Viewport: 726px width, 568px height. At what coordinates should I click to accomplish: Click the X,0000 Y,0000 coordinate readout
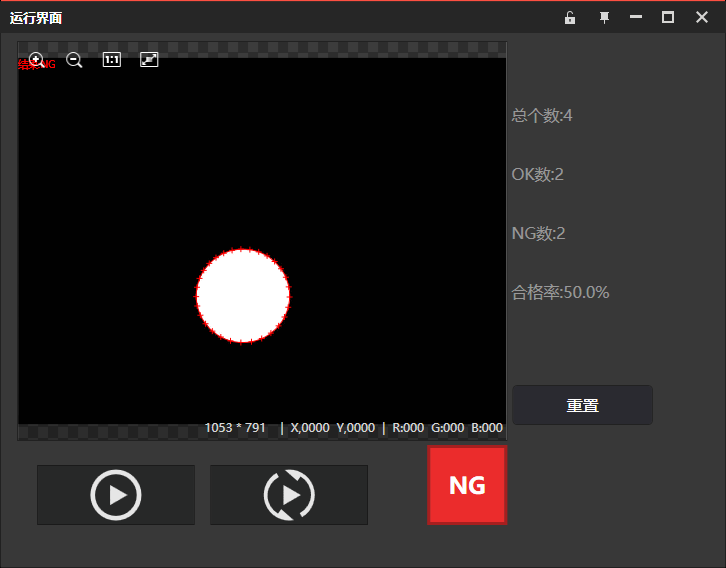(332, 428)
